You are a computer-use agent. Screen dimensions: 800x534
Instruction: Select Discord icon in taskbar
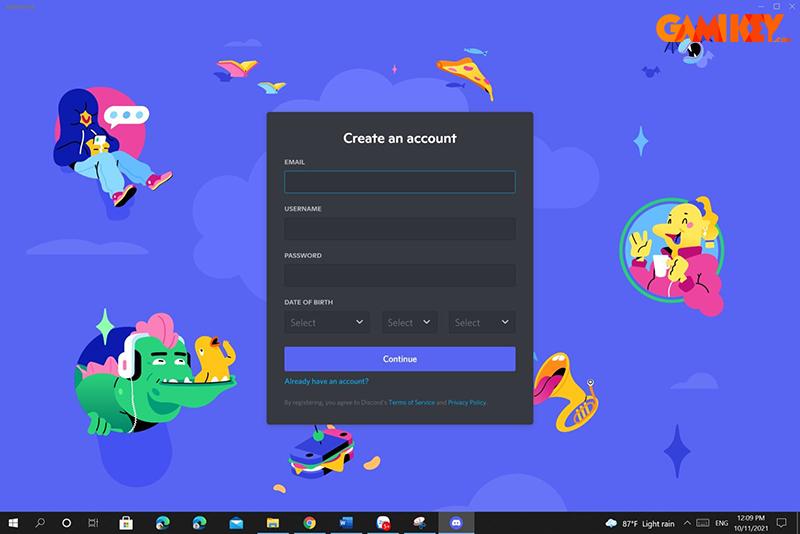click(456, 523)
